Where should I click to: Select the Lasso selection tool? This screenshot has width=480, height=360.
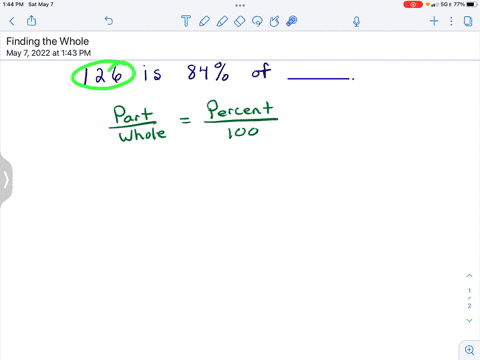(x=257, y=21)
